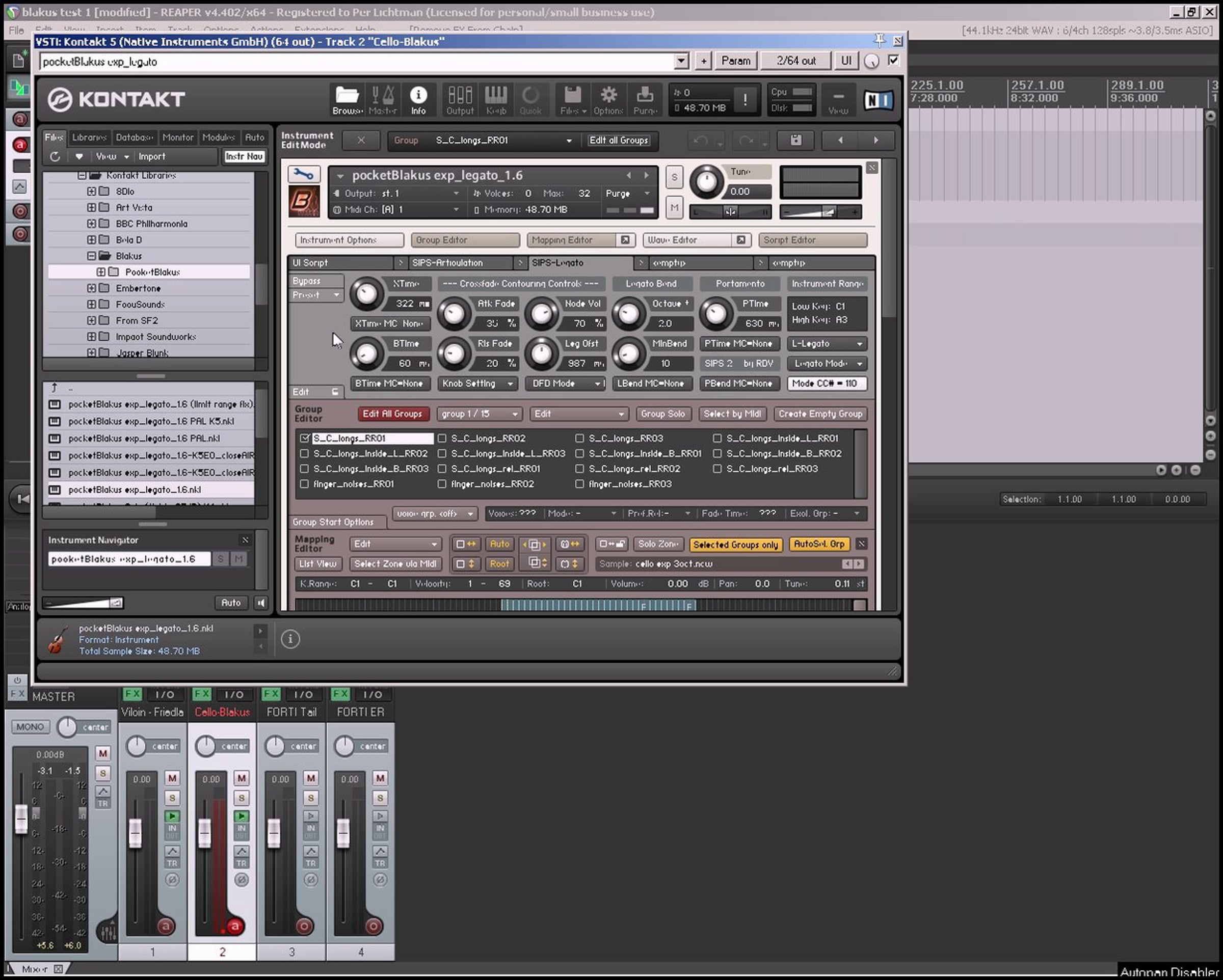Open the Kontakt Output mixer icon
1223x980 pixels.
[x=460, y=100]
